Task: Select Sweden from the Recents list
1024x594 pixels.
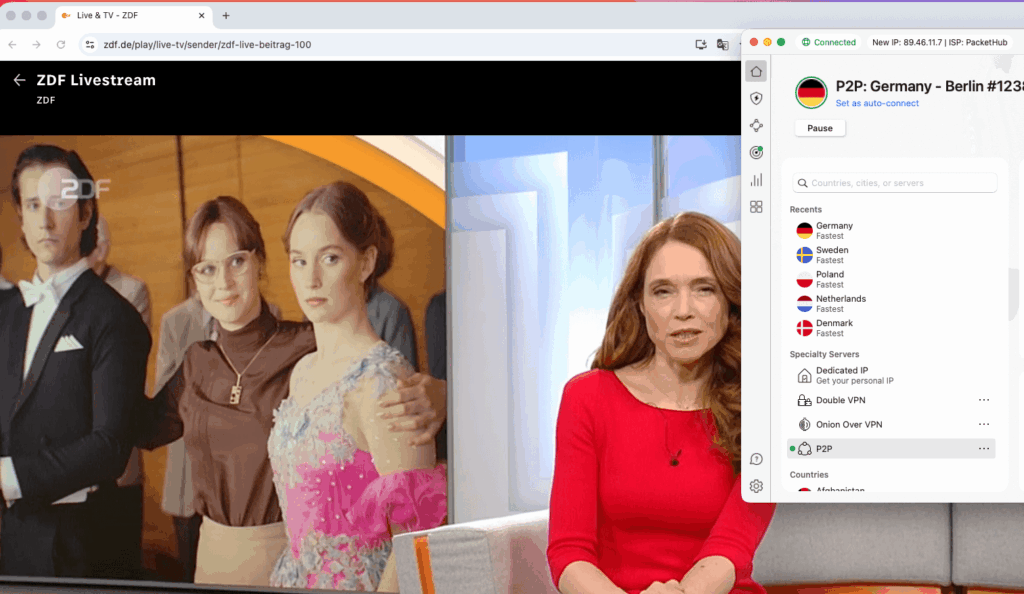Action: 831,255
